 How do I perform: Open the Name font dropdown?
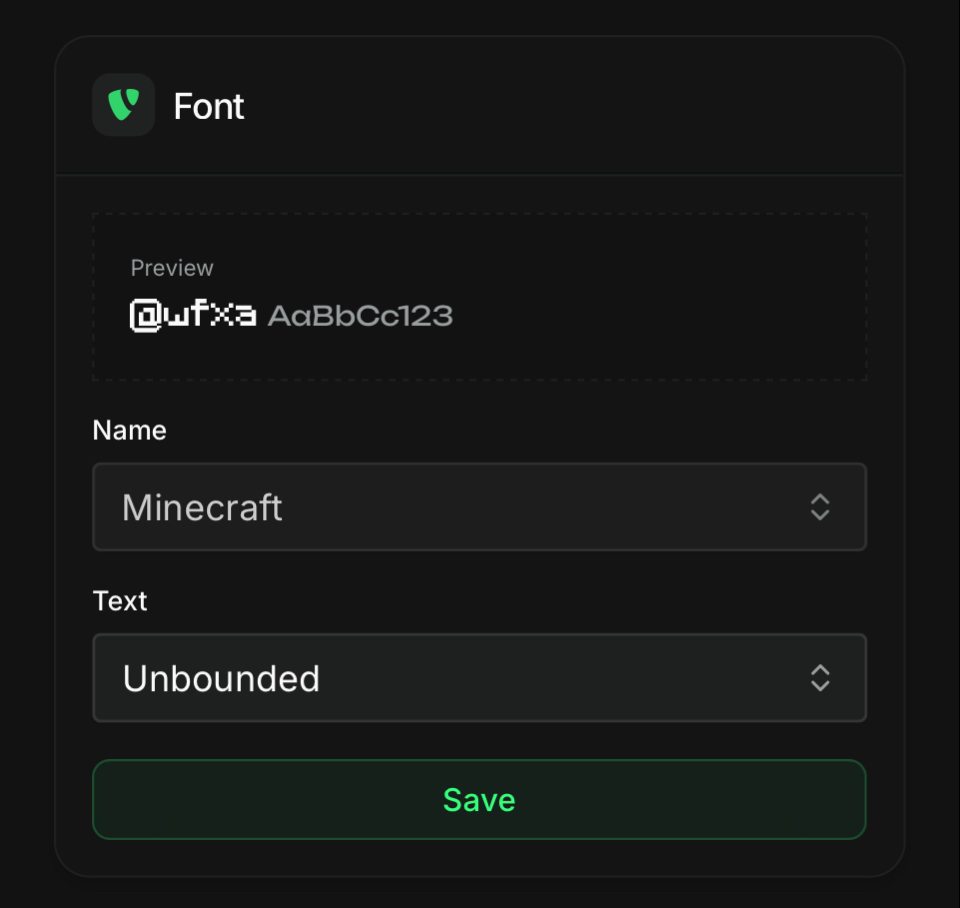[x=479, y=507]
